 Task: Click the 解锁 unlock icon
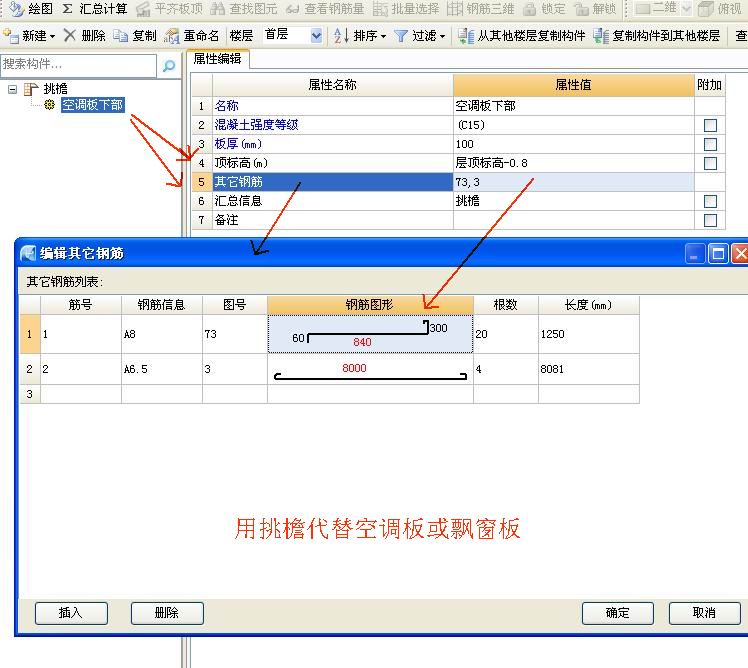581,9
